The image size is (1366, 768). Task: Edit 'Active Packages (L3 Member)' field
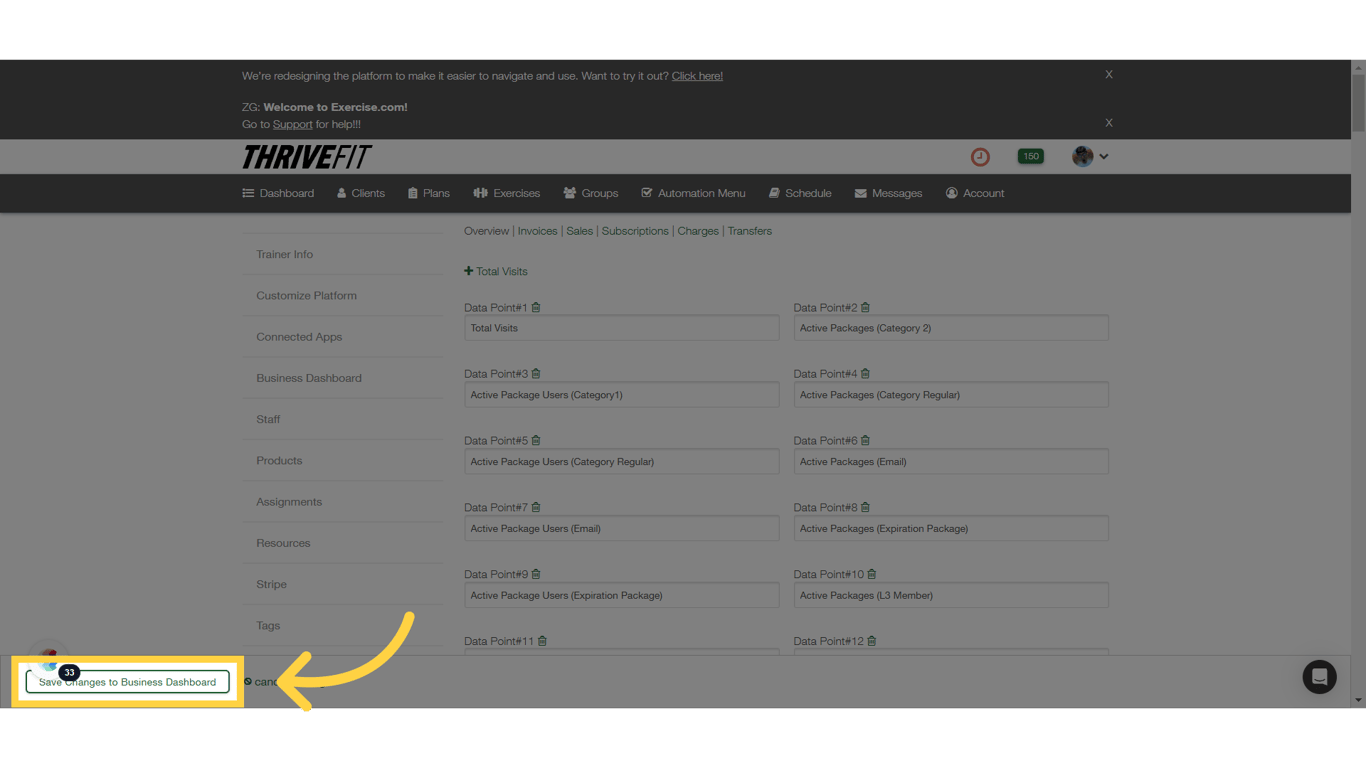[951, 595]
